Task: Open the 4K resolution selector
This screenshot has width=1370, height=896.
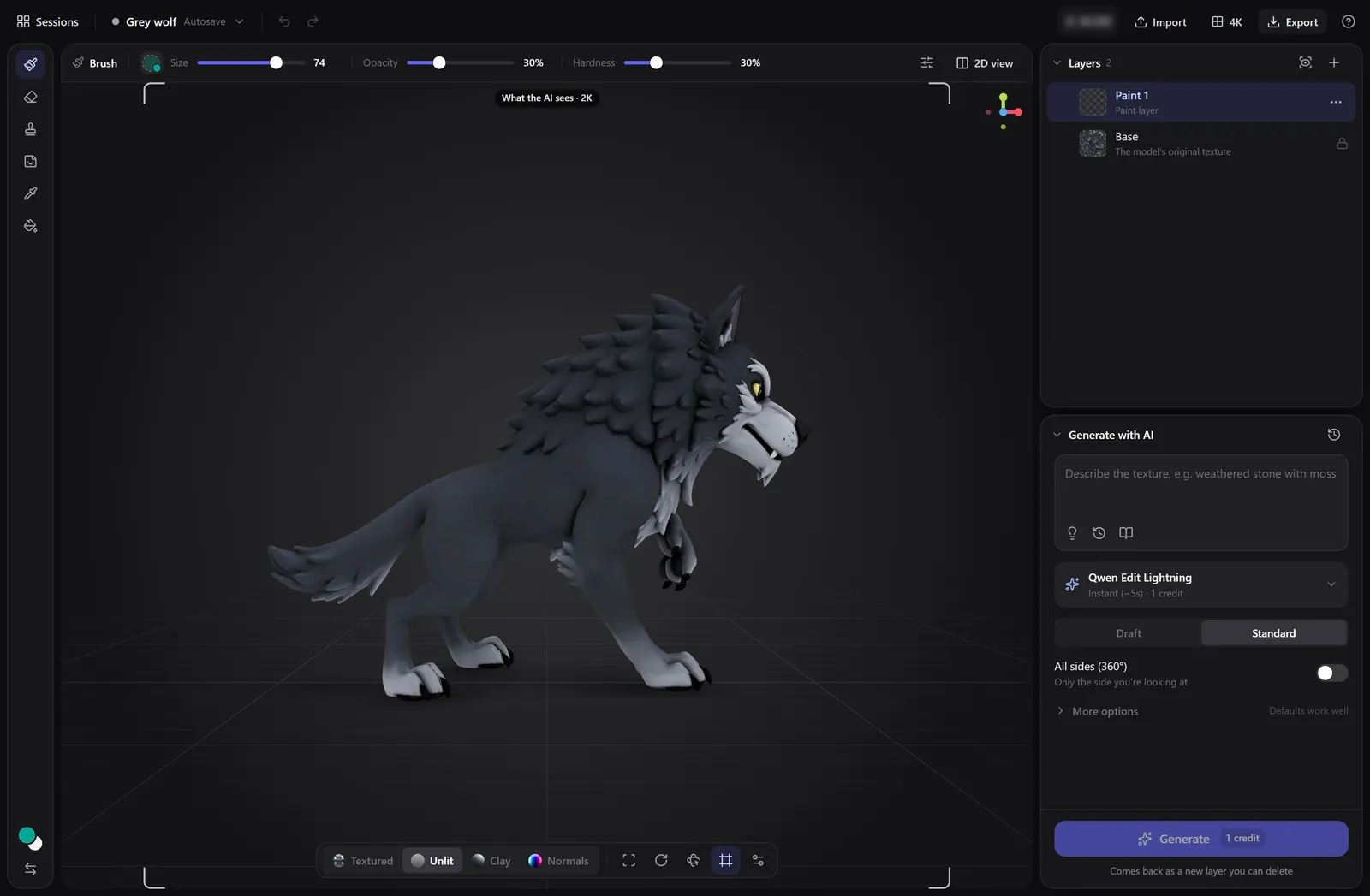Action: 1226,21
